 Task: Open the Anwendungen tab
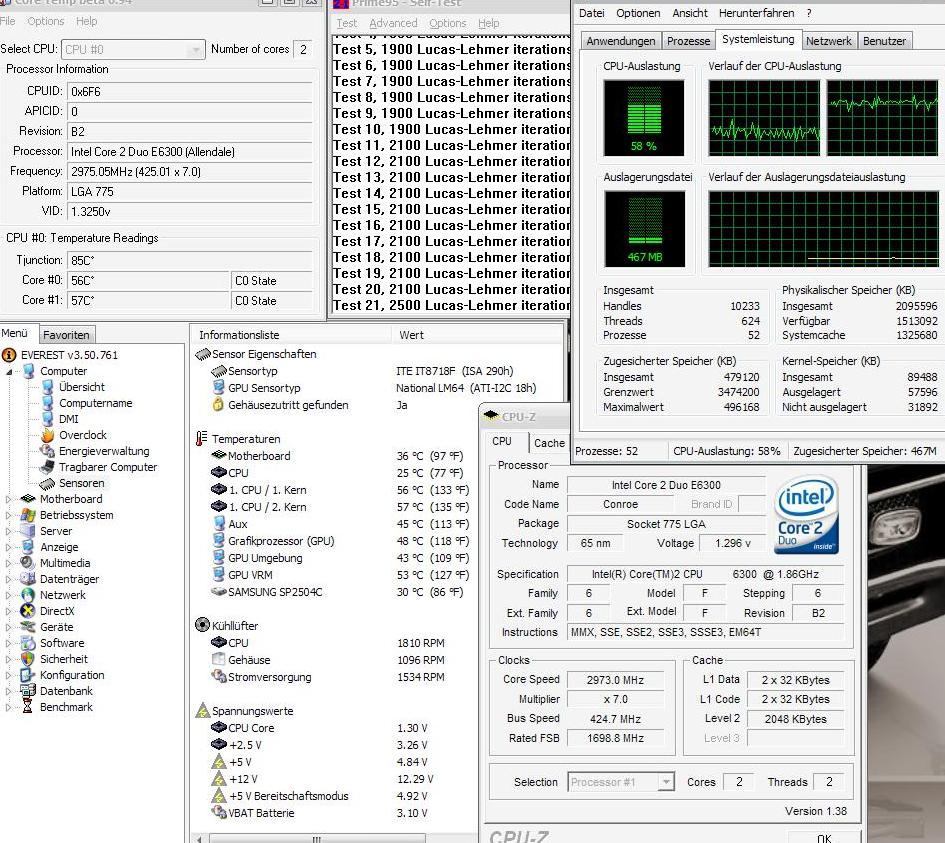(621, 41)
